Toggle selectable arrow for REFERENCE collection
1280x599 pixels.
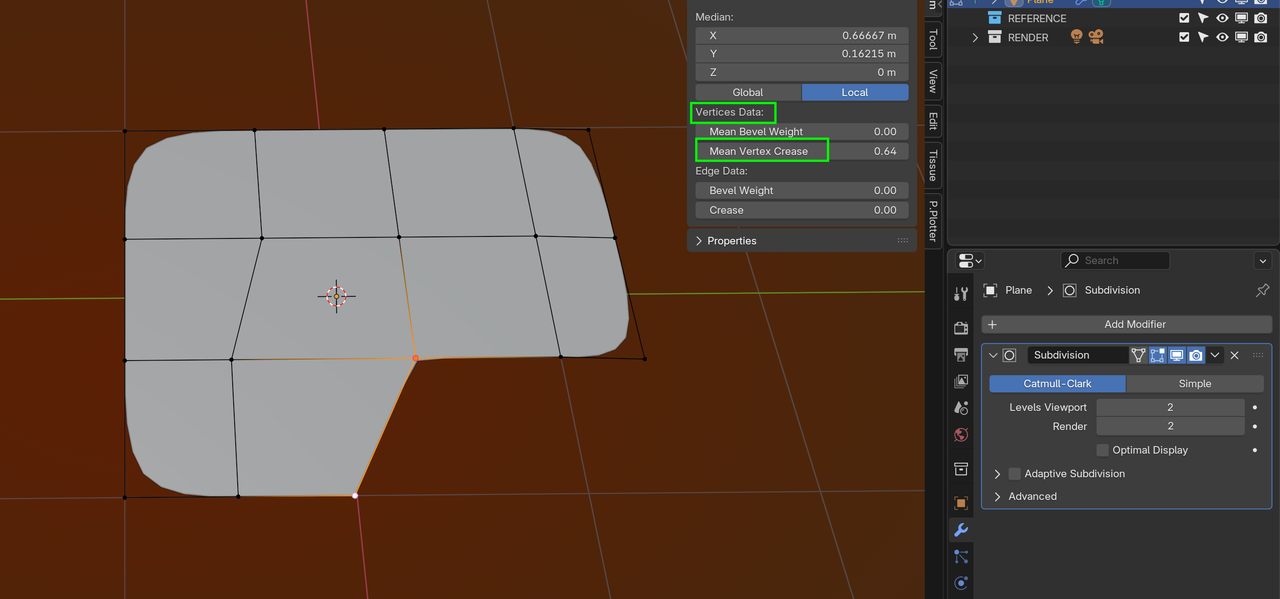coord(1203,18)
